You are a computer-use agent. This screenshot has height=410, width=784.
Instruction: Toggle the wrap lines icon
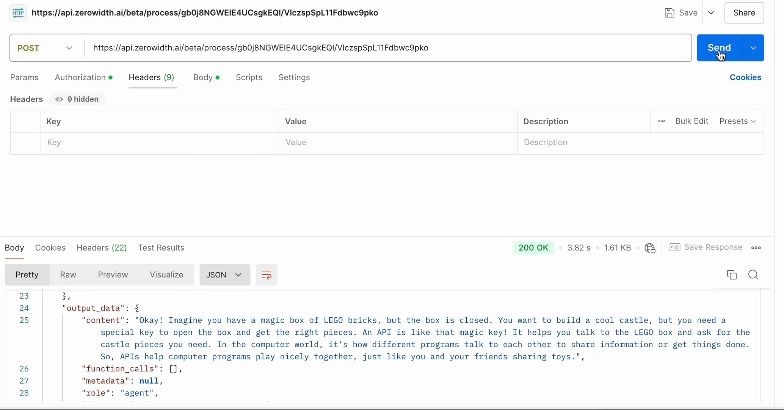[x=266, y=275]
